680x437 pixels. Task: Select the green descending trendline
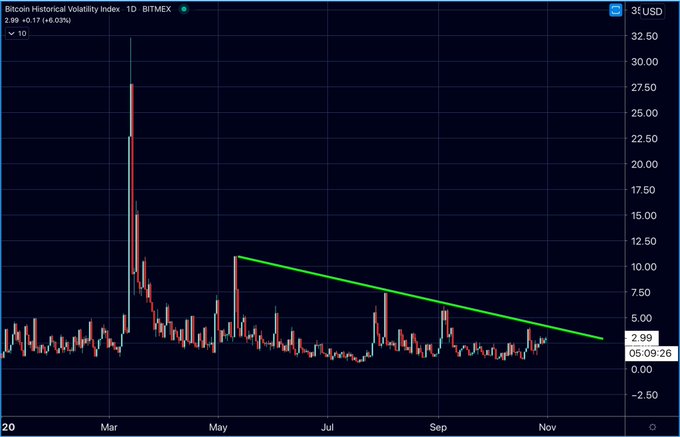pos(420,298)
